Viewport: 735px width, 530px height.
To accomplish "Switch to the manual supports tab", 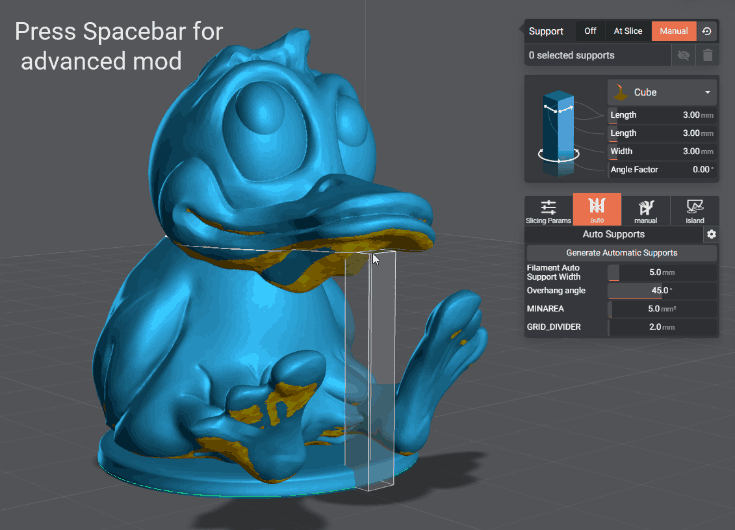I will (645, 211).
